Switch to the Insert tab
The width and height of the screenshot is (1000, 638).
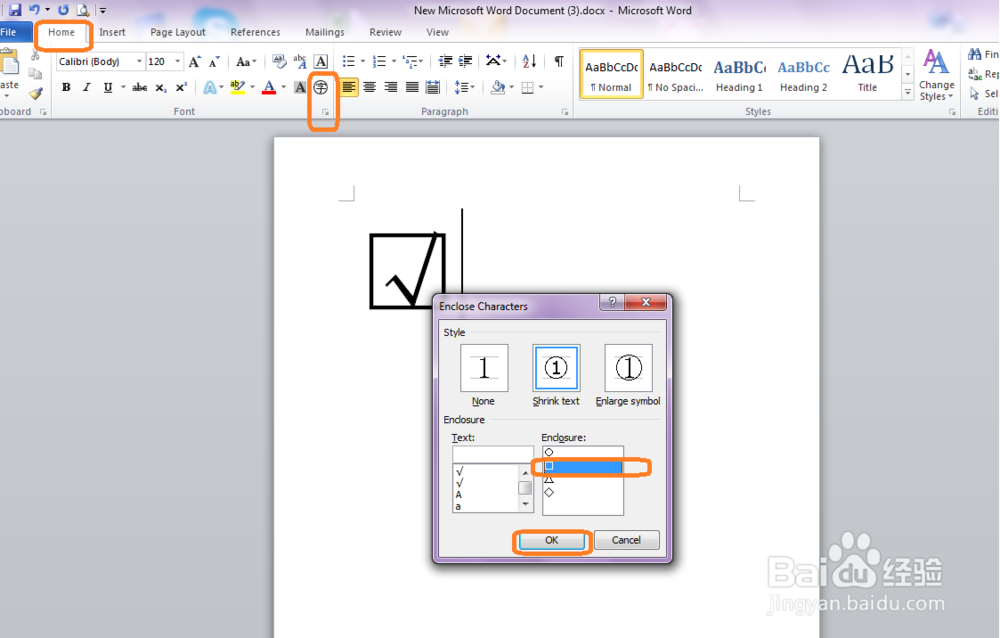(112, 32)
